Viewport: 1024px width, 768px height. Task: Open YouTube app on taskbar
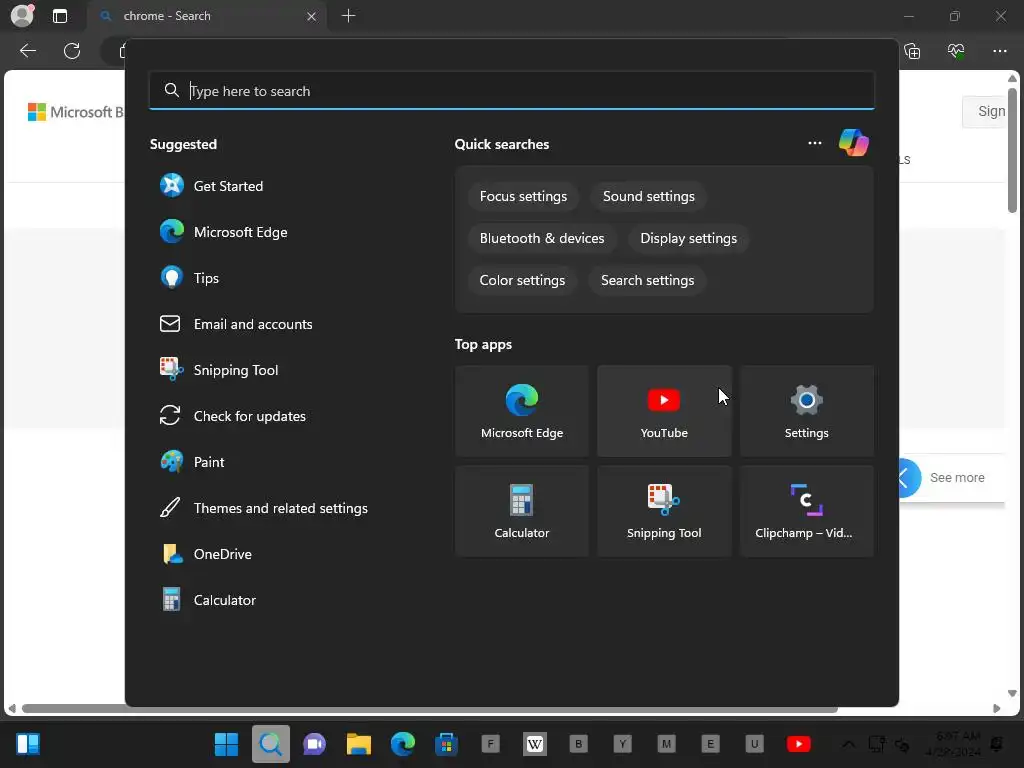coord(799,744)
